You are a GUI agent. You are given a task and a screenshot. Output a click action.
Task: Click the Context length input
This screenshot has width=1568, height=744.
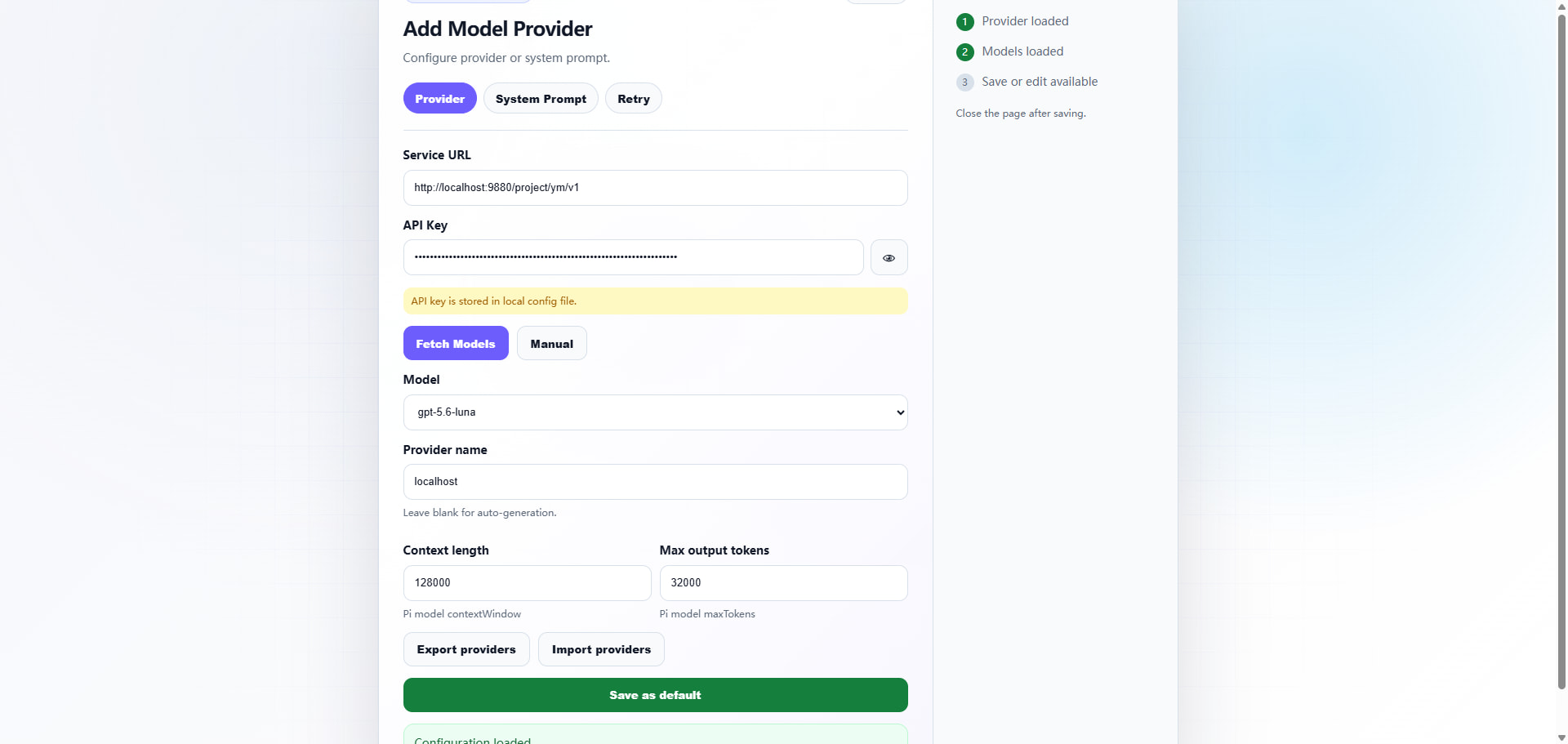point(527,583)
